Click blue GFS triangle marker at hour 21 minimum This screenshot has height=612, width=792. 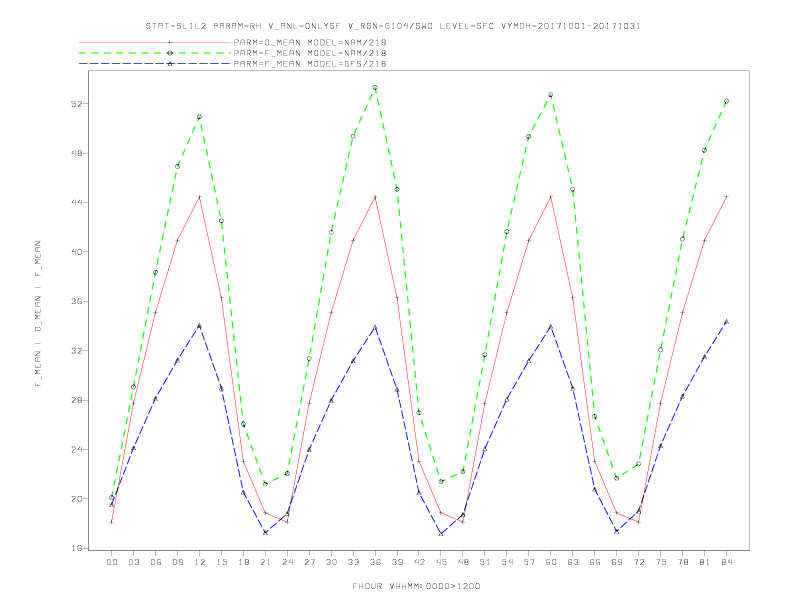click(x=265, y=532)
